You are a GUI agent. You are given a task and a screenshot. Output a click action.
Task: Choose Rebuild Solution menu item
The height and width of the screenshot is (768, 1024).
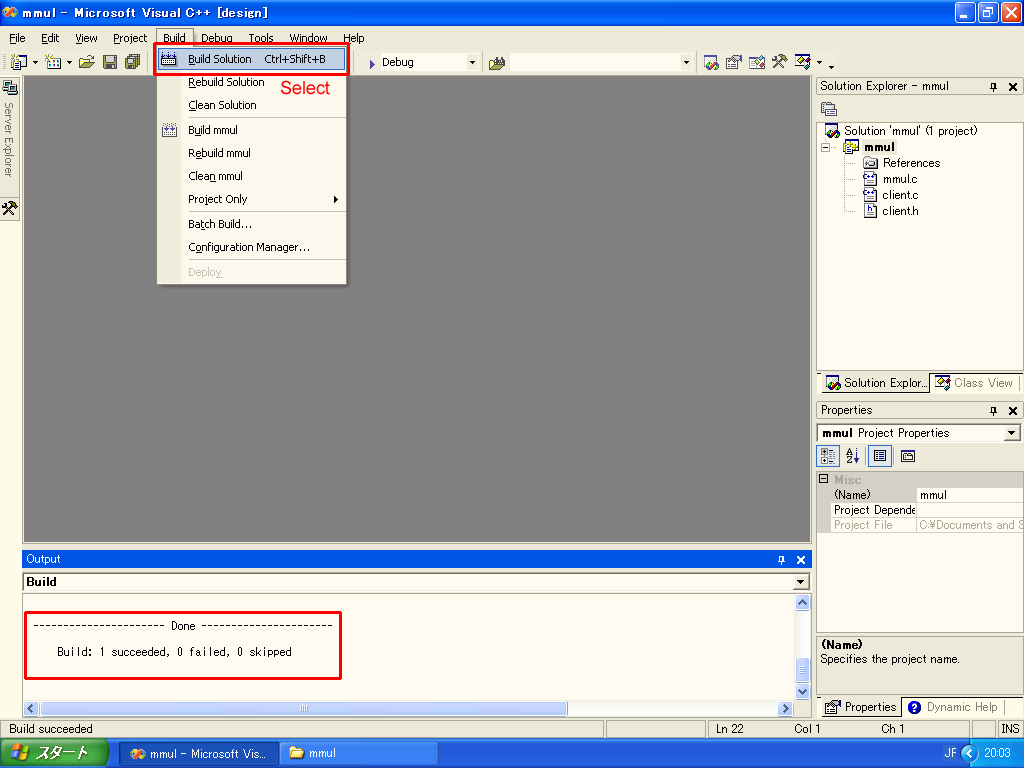point(251,82)
